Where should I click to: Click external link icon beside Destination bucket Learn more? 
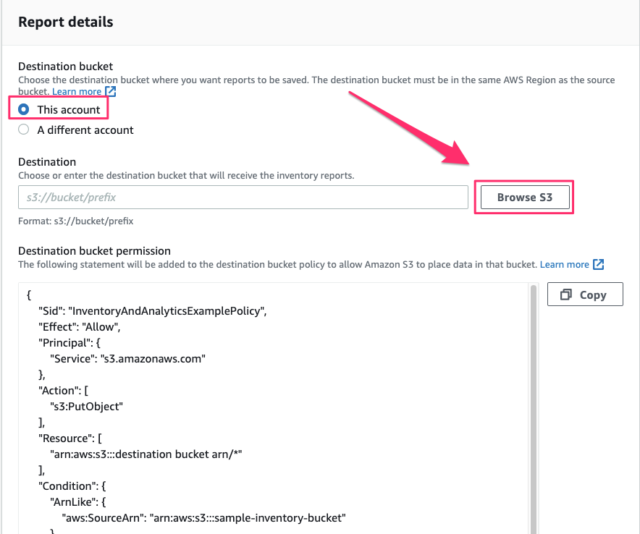pyautogui.click(x=111, y=92)
